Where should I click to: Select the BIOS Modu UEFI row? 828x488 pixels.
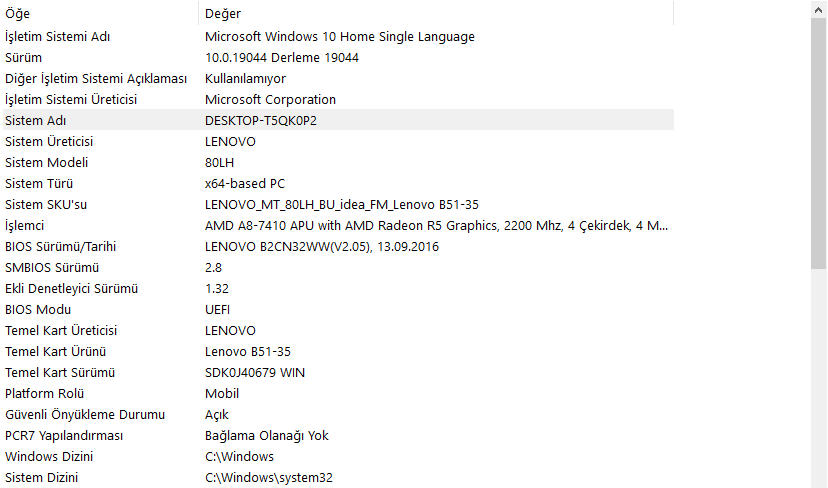pos(37,309)
